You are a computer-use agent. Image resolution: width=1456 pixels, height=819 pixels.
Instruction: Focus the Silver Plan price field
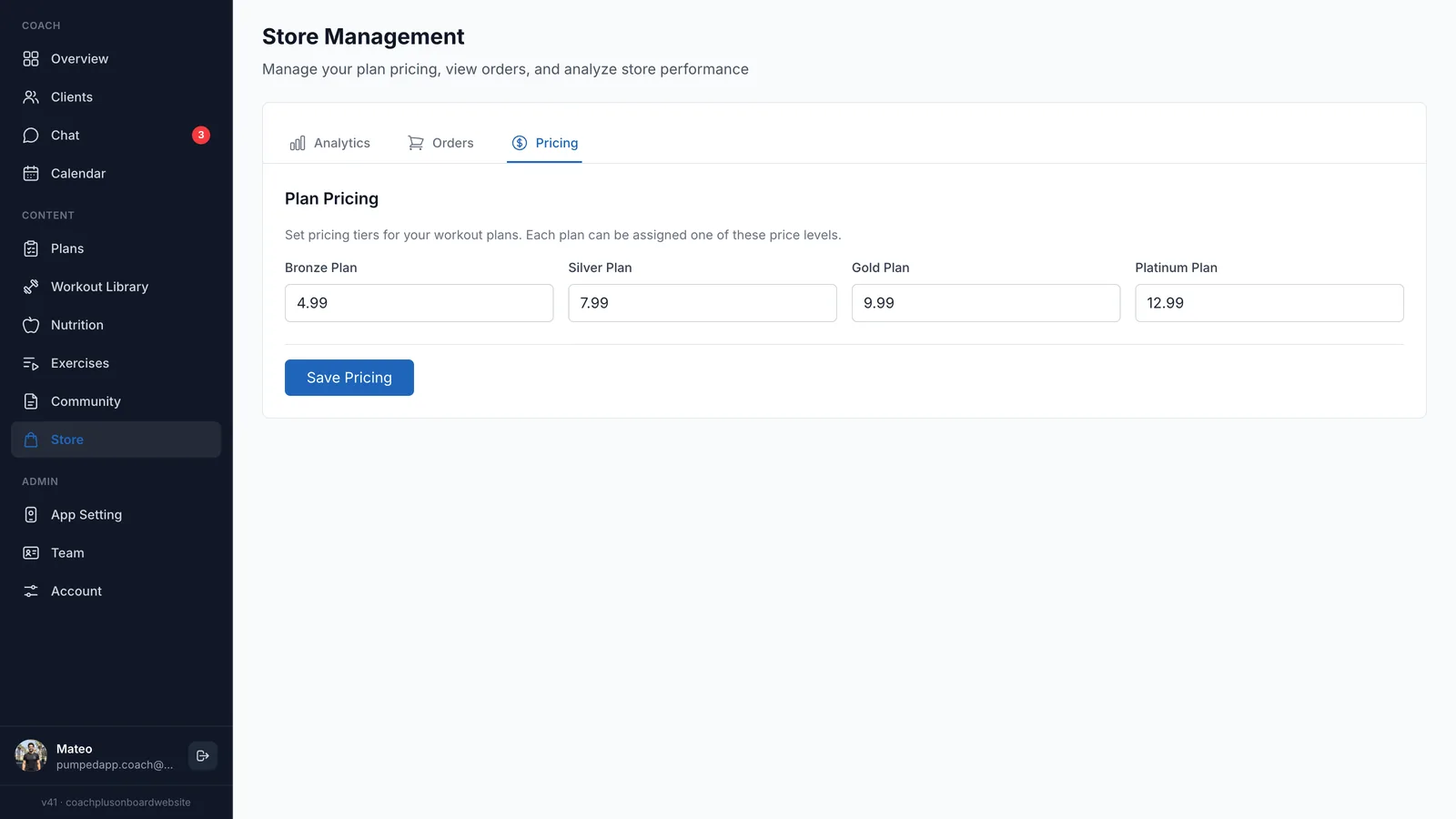[x=703, y=303]
